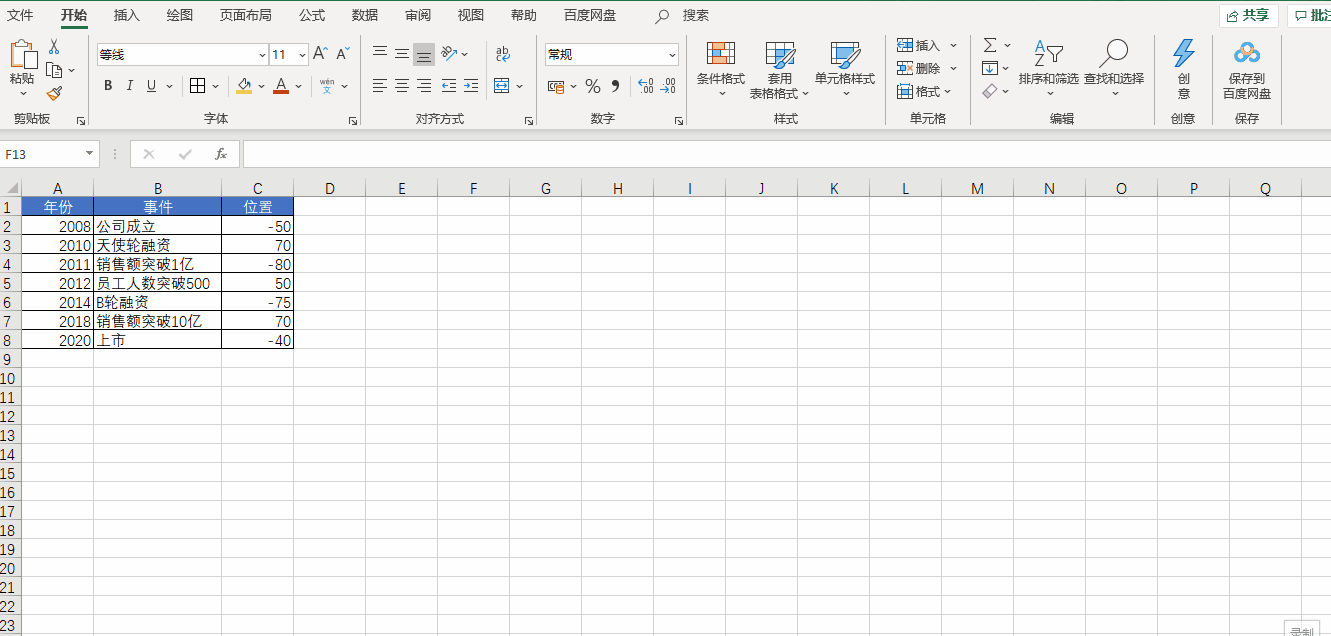Switch to the 百度网盘 tab

tap(590, 15)
